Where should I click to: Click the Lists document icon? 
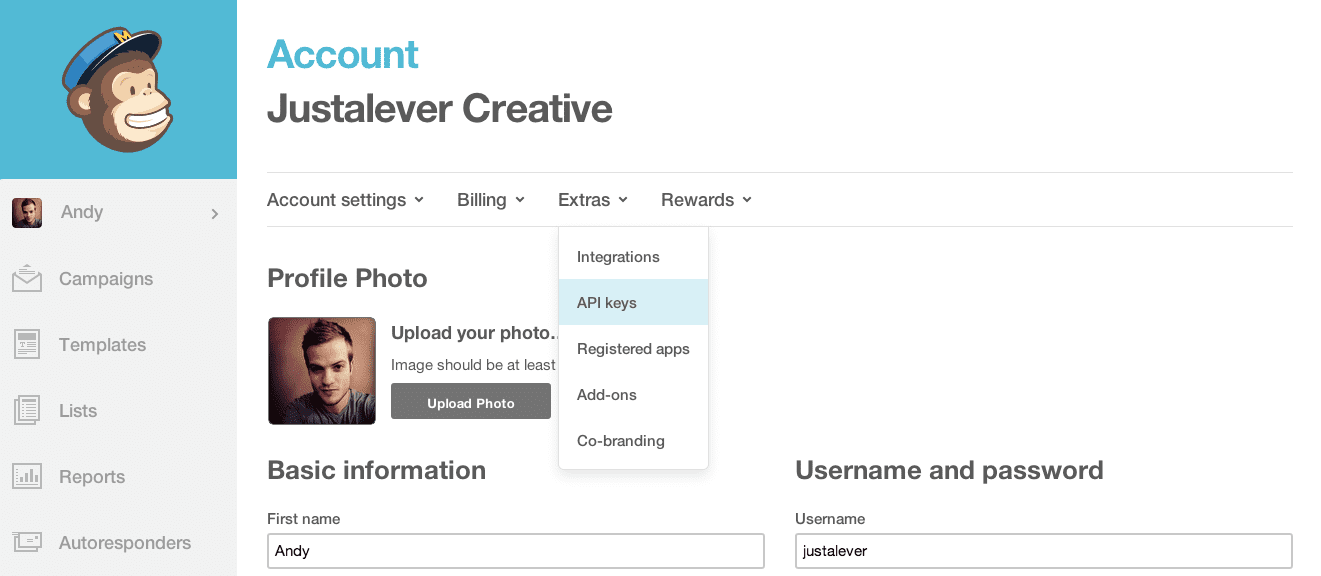tap(27, 411)
